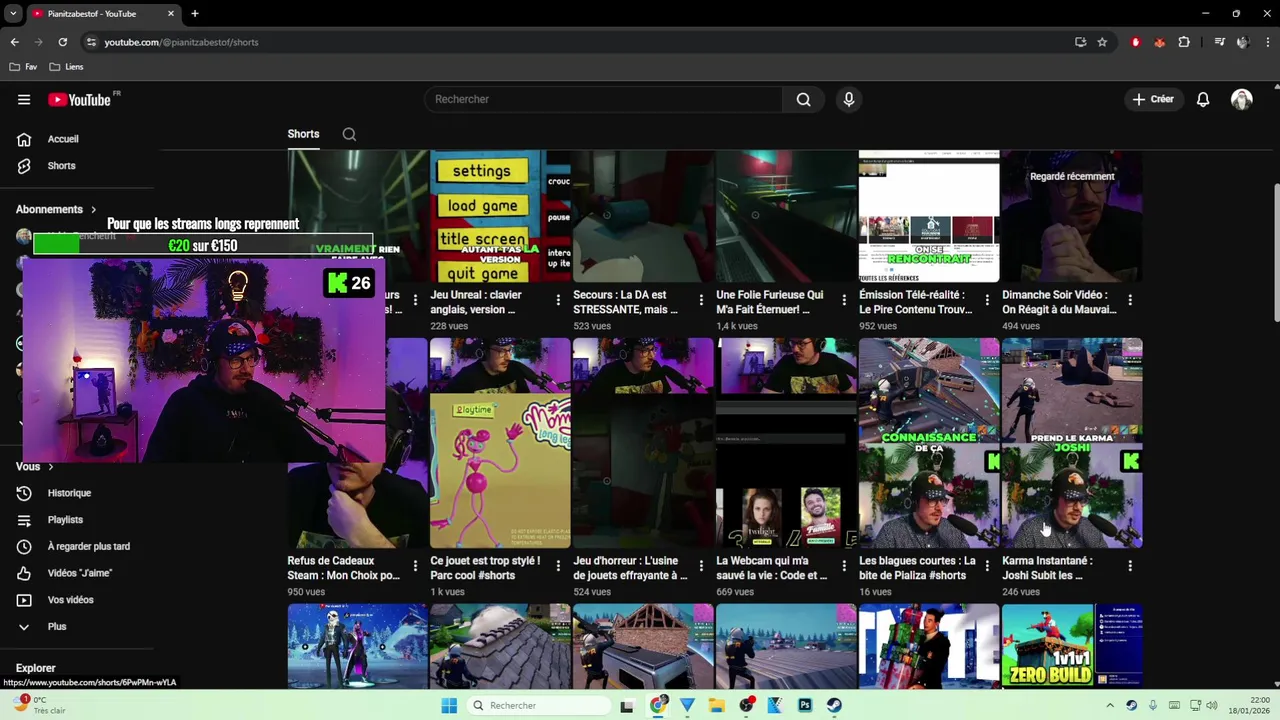
Task: Open the Zero Build 1v1v1 thumbnail
Action: coord(1072,646)
